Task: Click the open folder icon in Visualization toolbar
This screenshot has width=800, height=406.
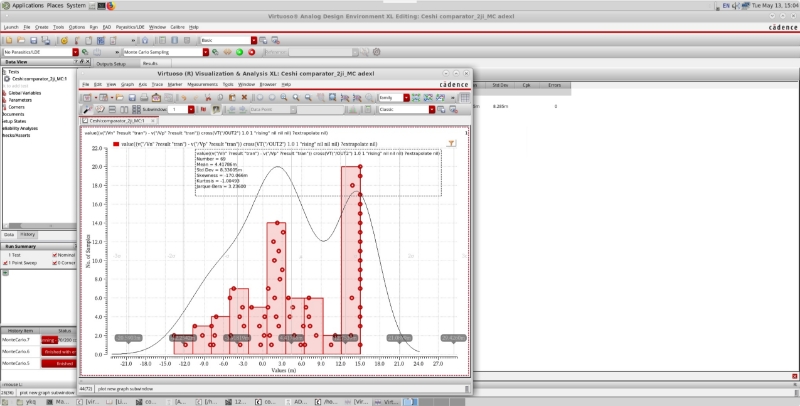Action: [119, 97]
